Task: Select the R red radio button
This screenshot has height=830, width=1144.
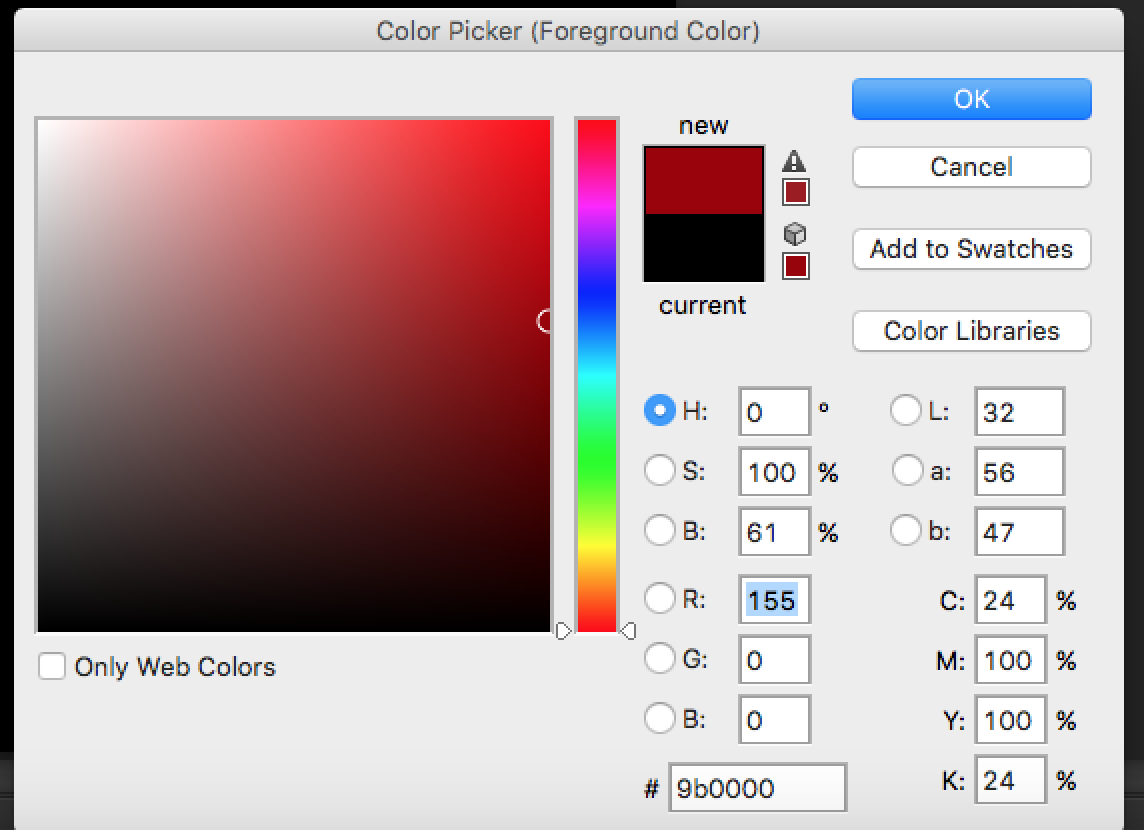Action: click(660, 599)
